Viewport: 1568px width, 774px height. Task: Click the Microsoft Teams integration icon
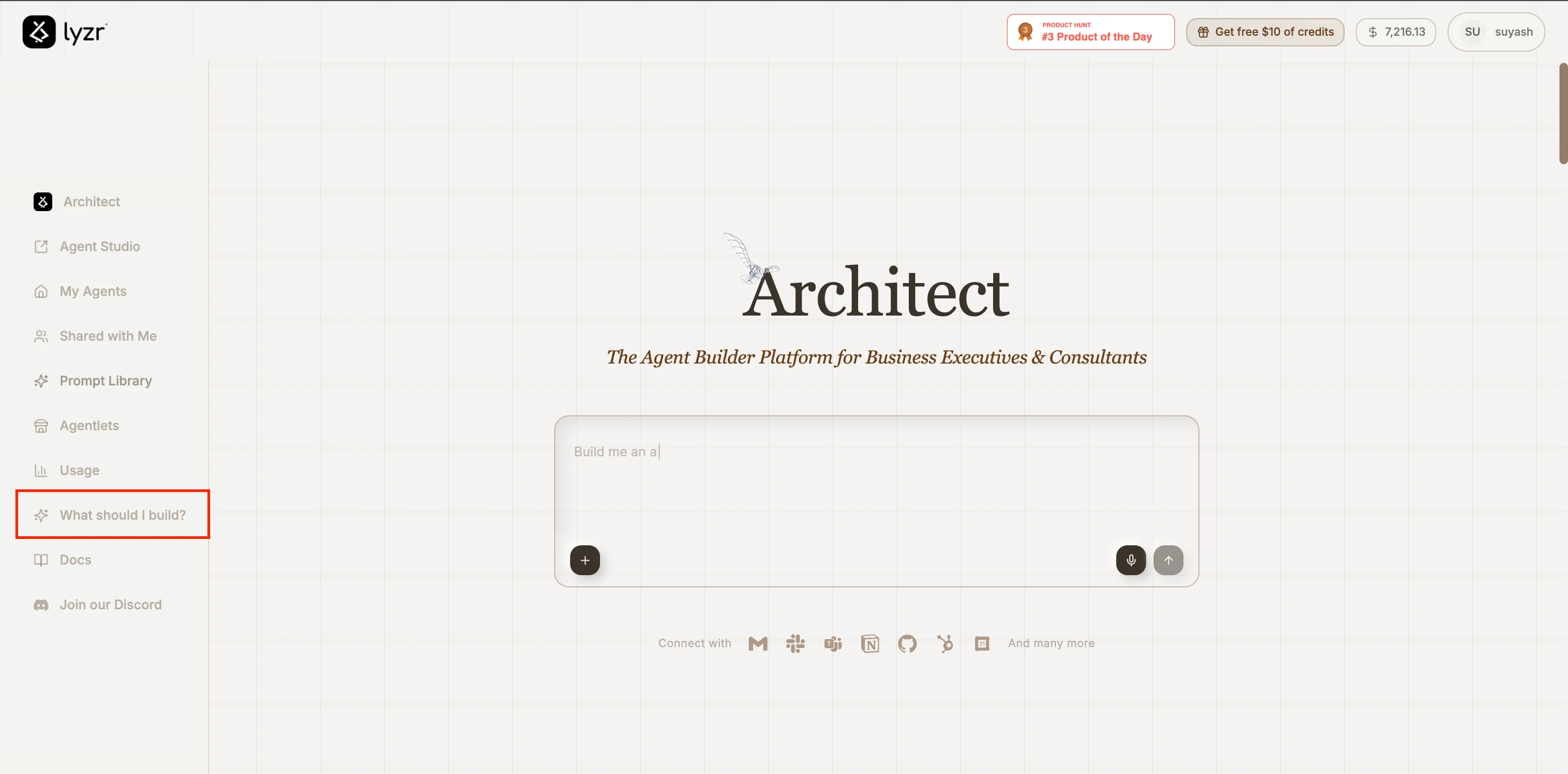click(832, 643)
